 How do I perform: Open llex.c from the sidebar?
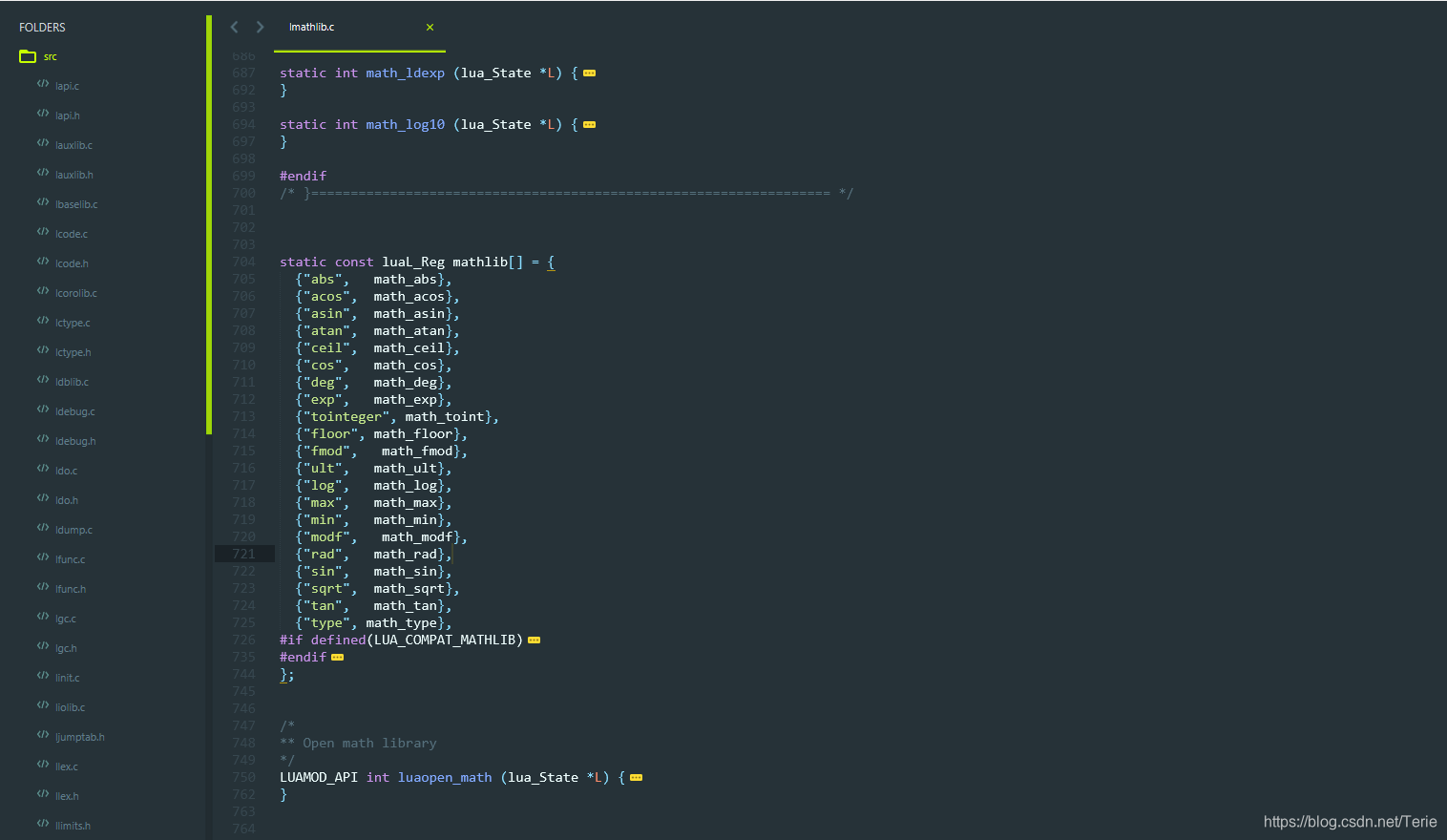tap(67, 766)
